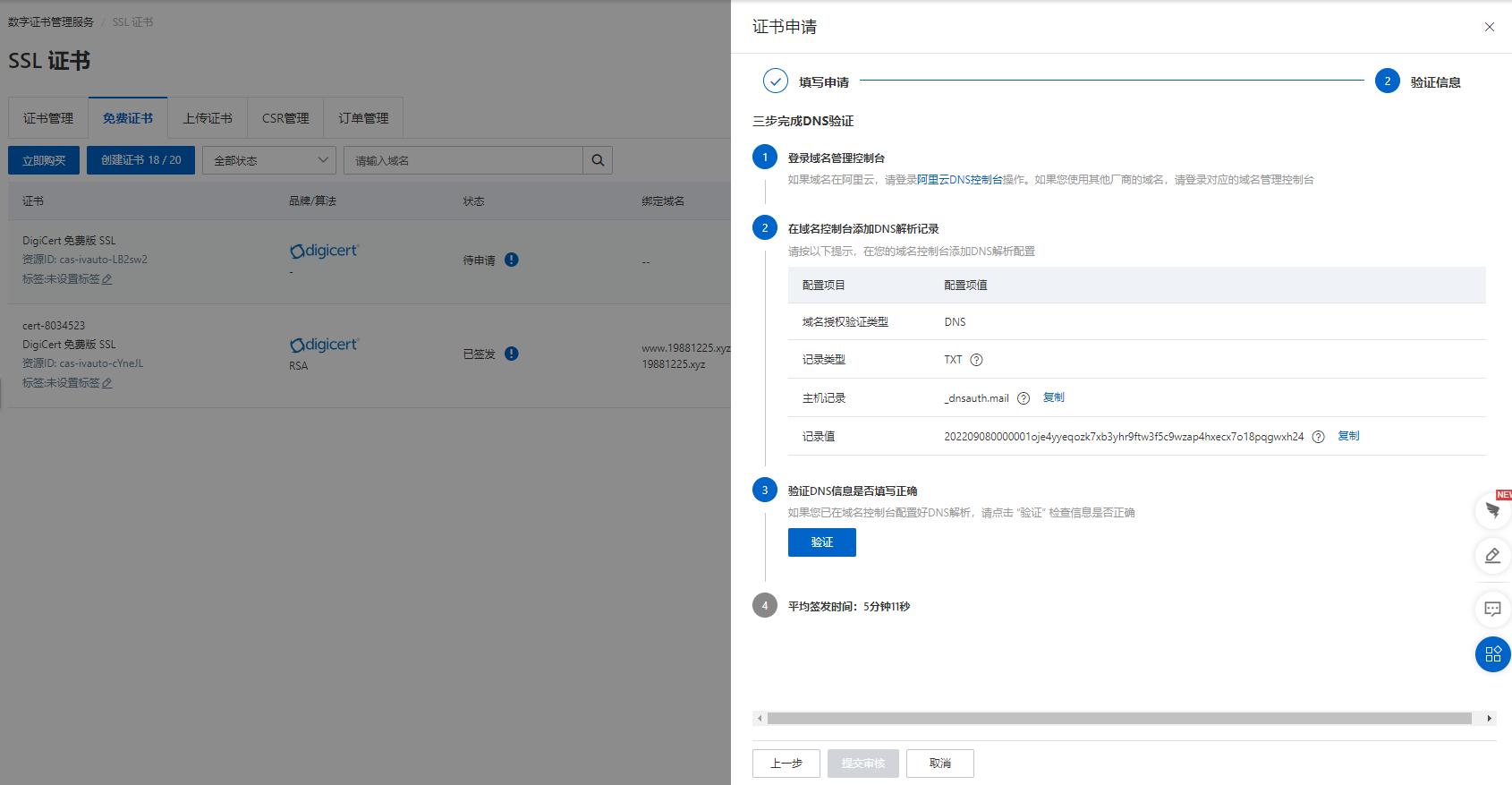Click 品牌/算法 column header
This screenshot has height=785, width=1512.
pos(312,201)
